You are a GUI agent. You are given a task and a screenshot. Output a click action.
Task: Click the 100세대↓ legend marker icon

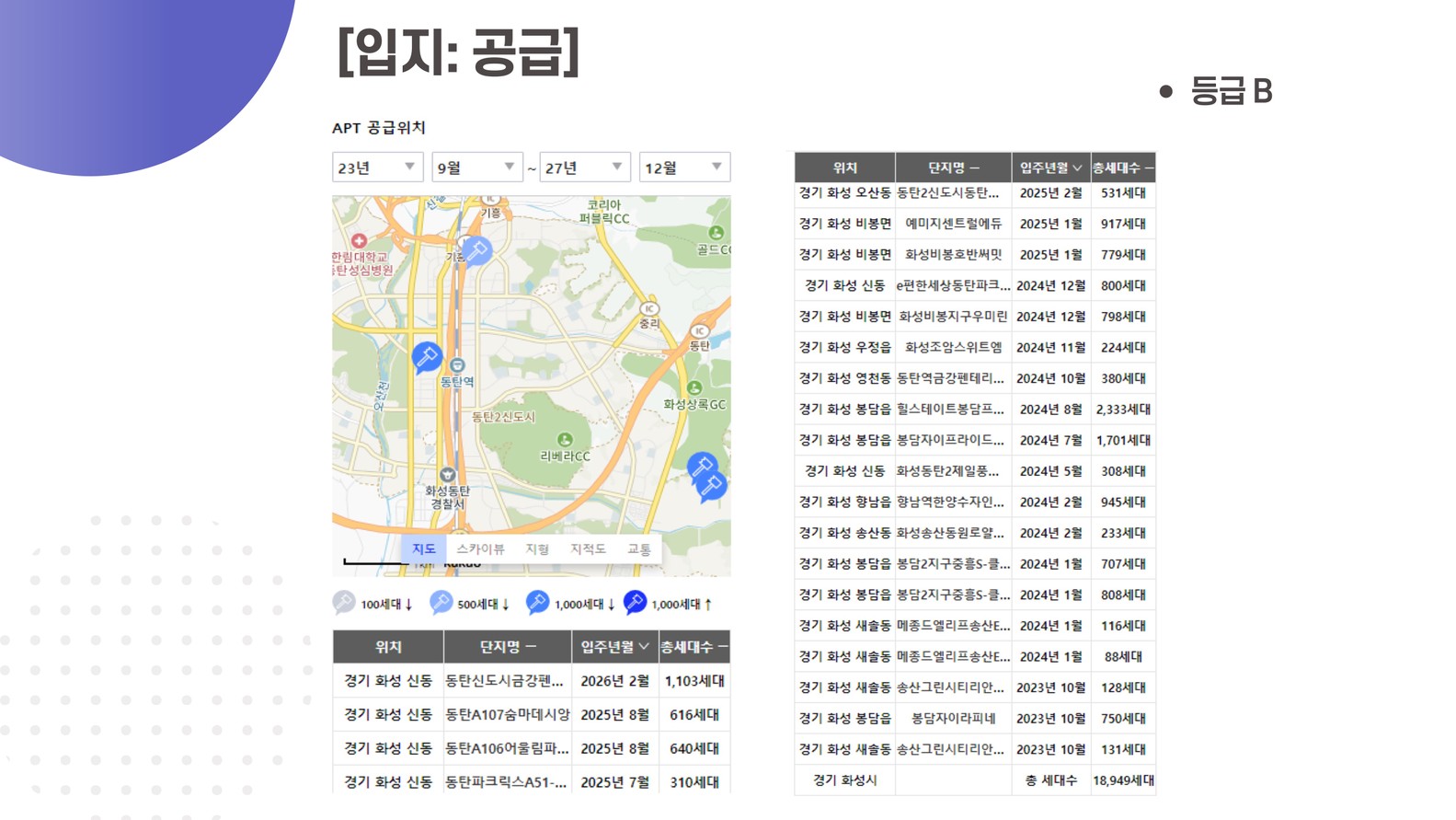coord(344,602)
